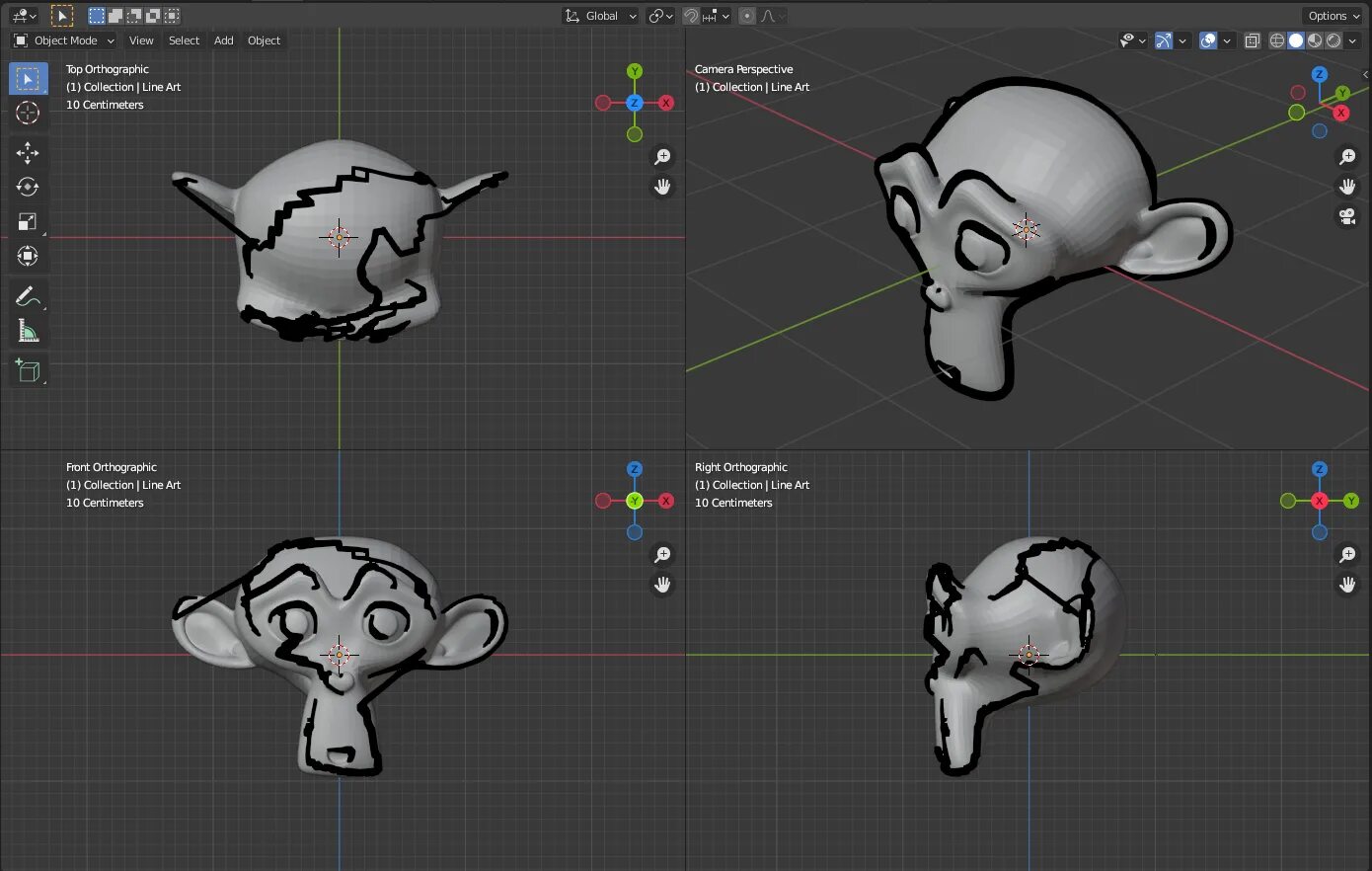
Task: Click zoom magnifier in Top Orthographic view
Action: coord(662,157)
